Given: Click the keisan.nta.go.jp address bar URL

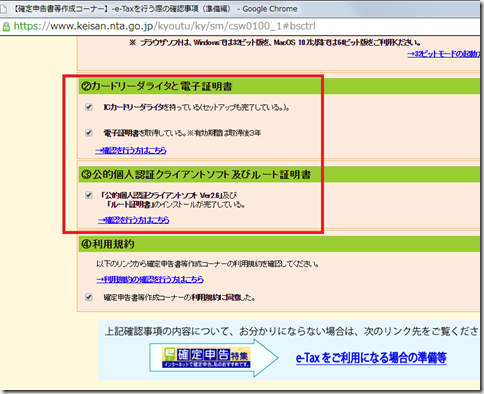Looking at the screenshot, I should click(x=165, y=26).
